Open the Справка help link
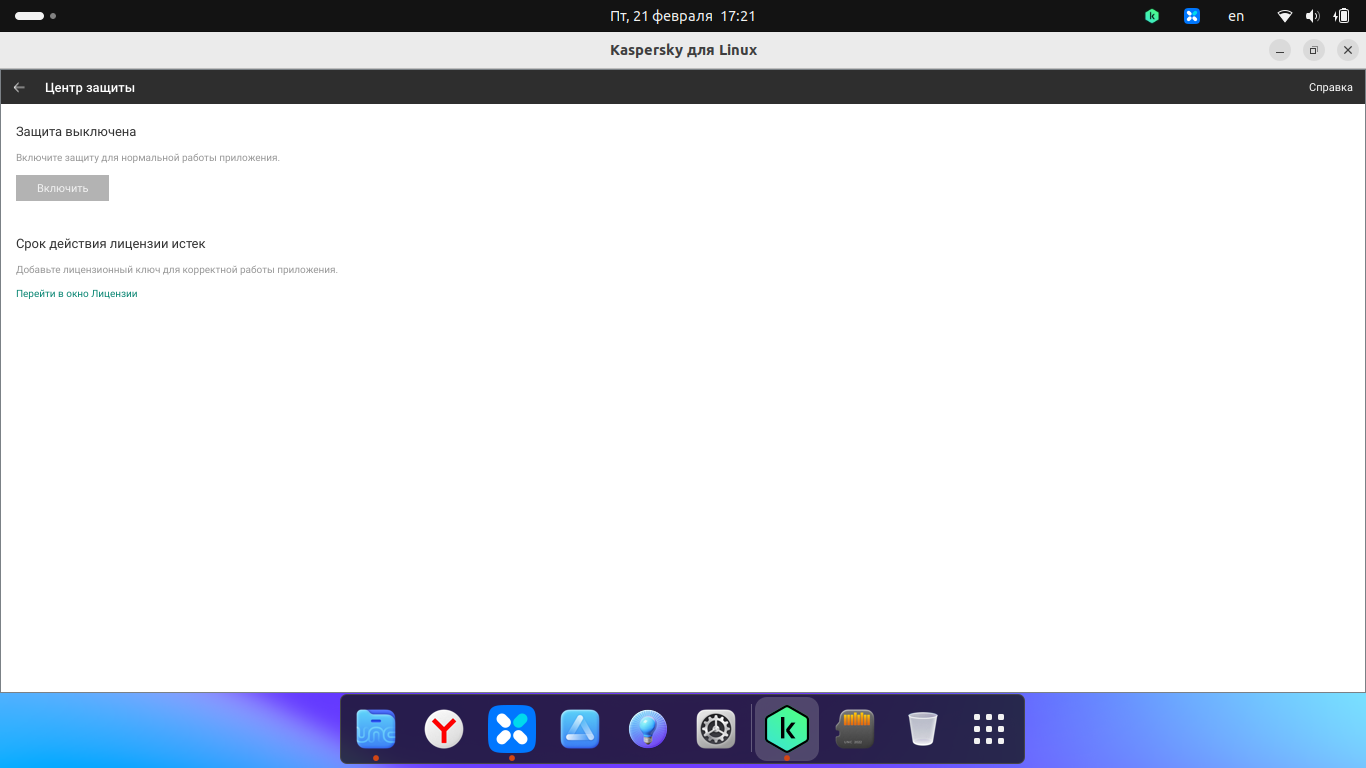This screenshot has height=768, width=1366. click(x=1330, y=88)
